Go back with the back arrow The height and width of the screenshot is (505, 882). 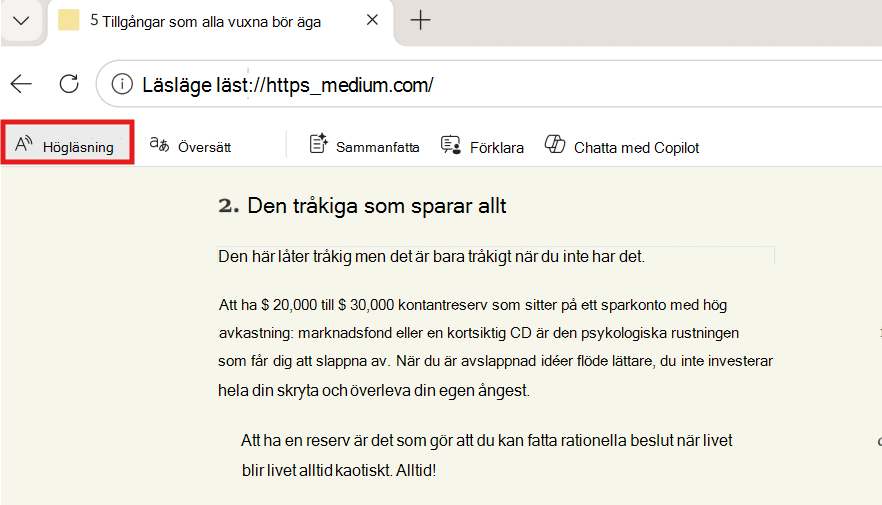21,84
